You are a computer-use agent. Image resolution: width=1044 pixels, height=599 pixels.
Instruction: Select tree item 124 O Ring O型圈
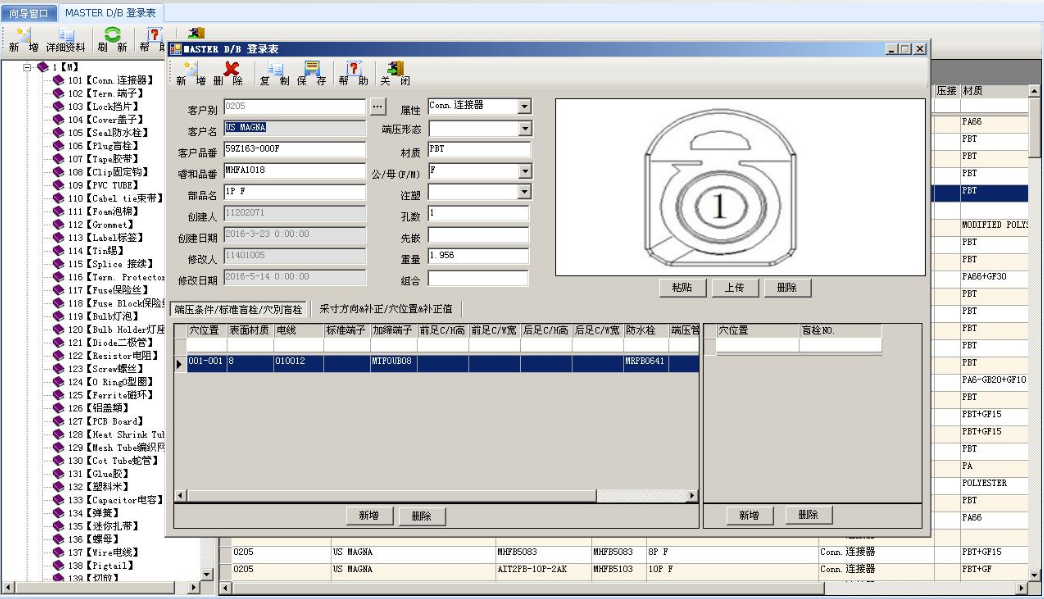[x=111, y=381]
